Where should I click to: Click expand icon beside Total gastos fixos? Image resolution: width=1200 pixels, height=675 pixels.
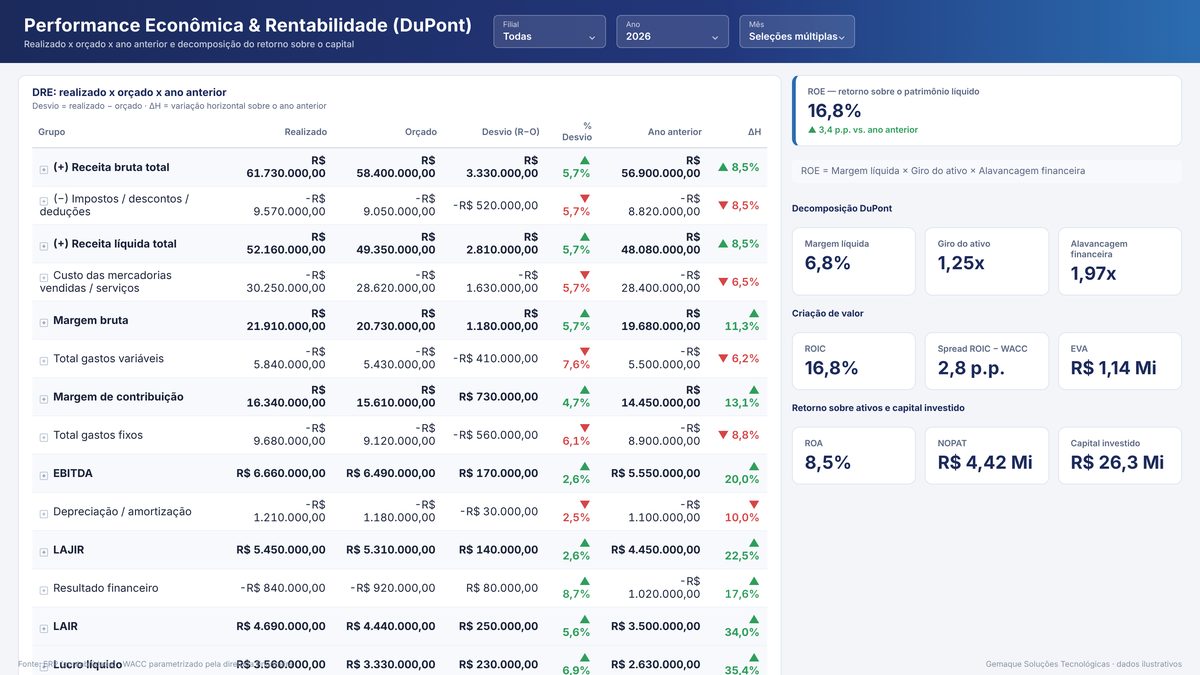(44, 437)
